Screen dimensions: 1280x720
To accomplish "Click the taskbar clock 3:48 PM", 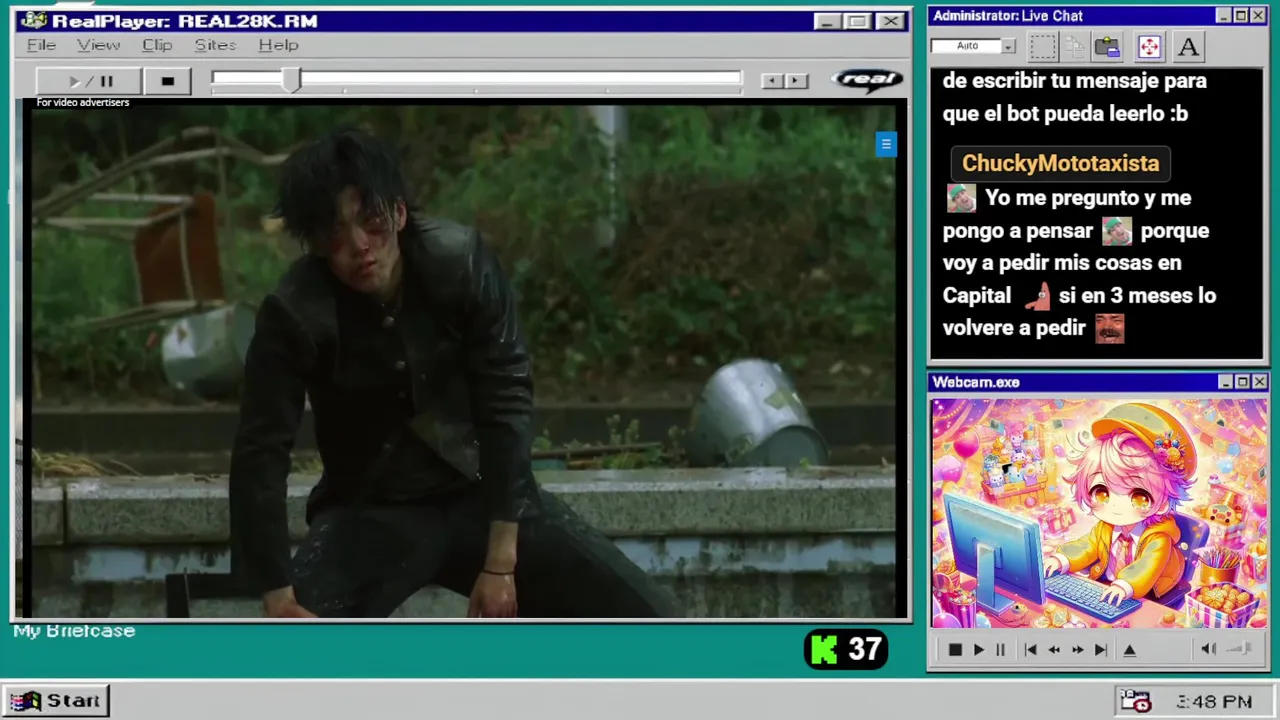I will pyautogui.click(x=1215, y=702).
